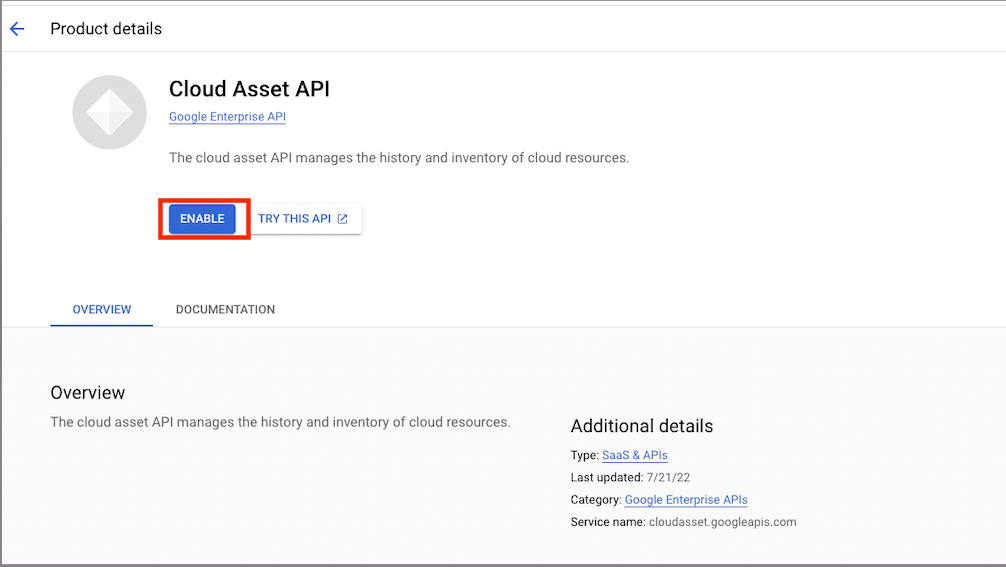The width and height of the screenshot is (1006, 567).
Task: Switch to the OVERVIEW tab
Action: 101,309
